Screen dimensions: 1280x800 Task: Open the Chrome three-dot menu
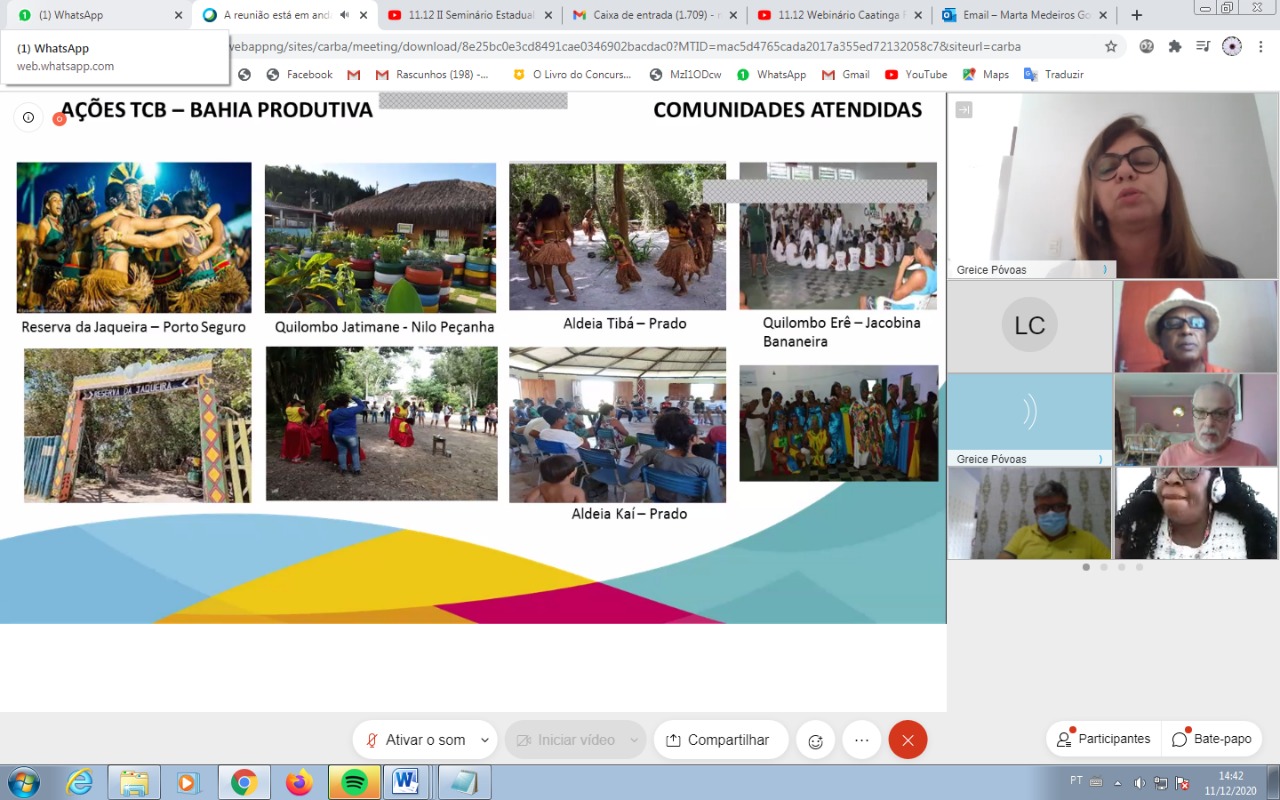click(1261, 46)
